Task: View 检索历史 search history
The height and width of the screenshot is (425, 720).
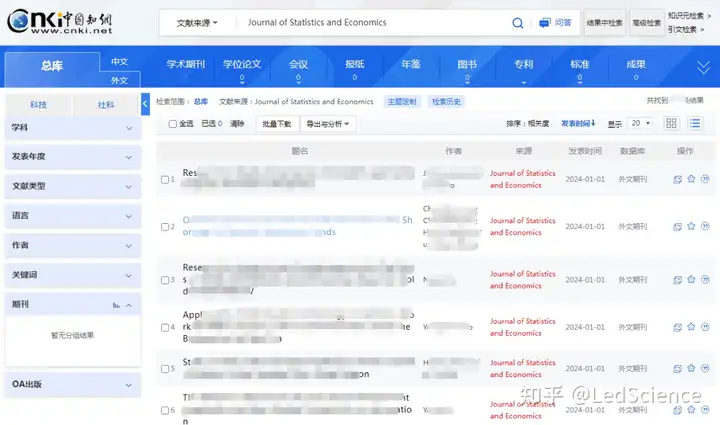Action: [x=446, y=102]
